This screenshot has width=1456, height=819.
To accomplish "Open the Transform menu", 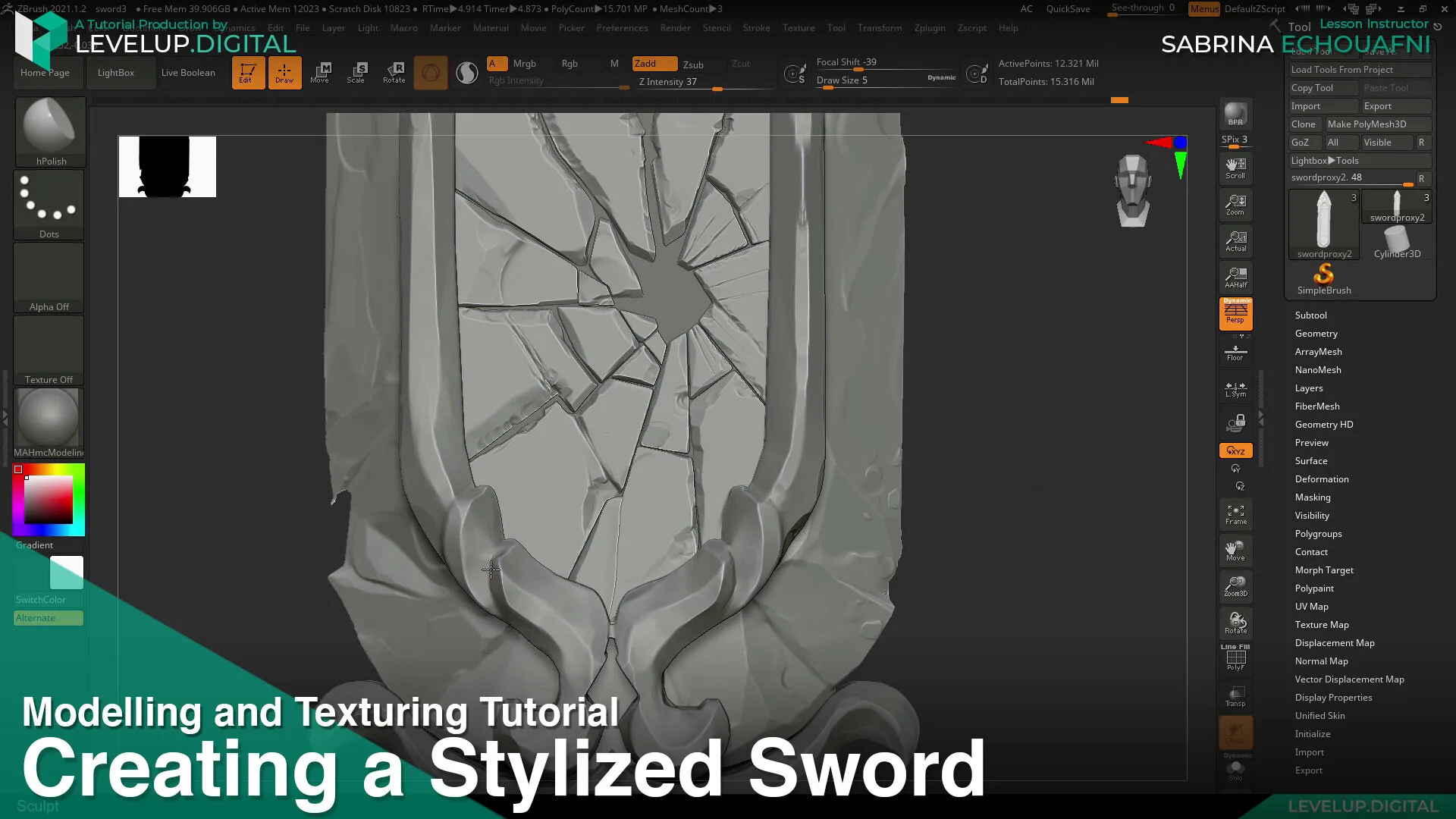I will pyautogui.click(x=880, y=28).
